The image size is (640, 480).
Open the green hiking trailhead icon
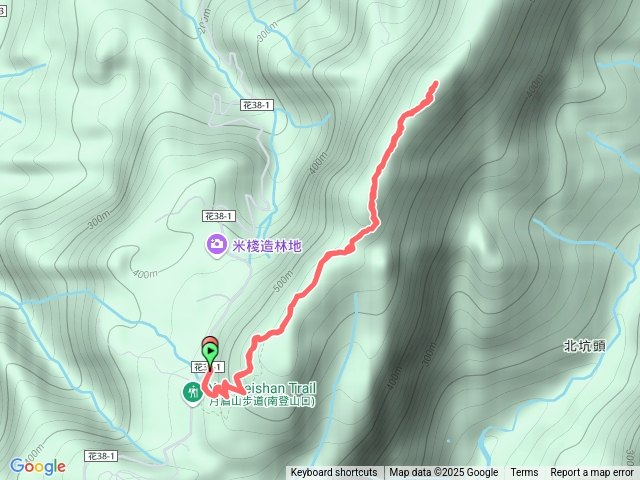tap(192, 393)
